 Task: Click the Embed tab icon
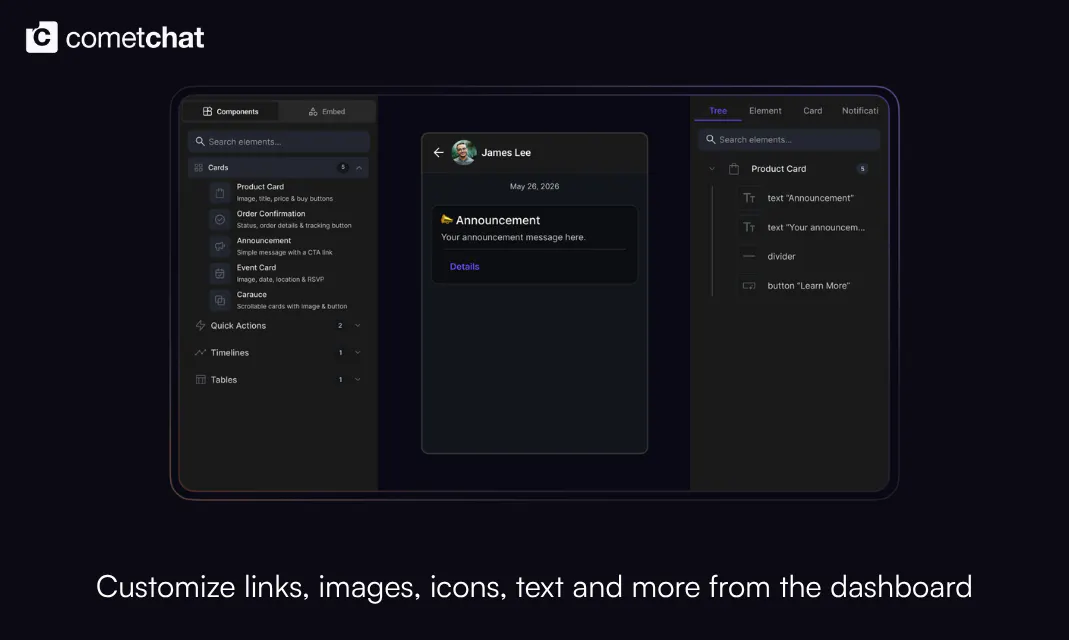coord(313,111)
